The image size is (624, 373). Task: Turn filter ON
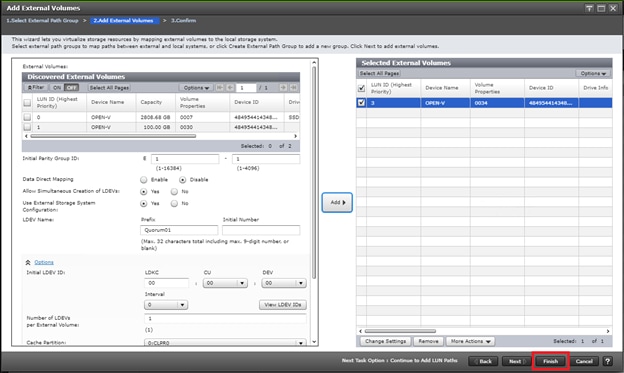click(57, 88)
